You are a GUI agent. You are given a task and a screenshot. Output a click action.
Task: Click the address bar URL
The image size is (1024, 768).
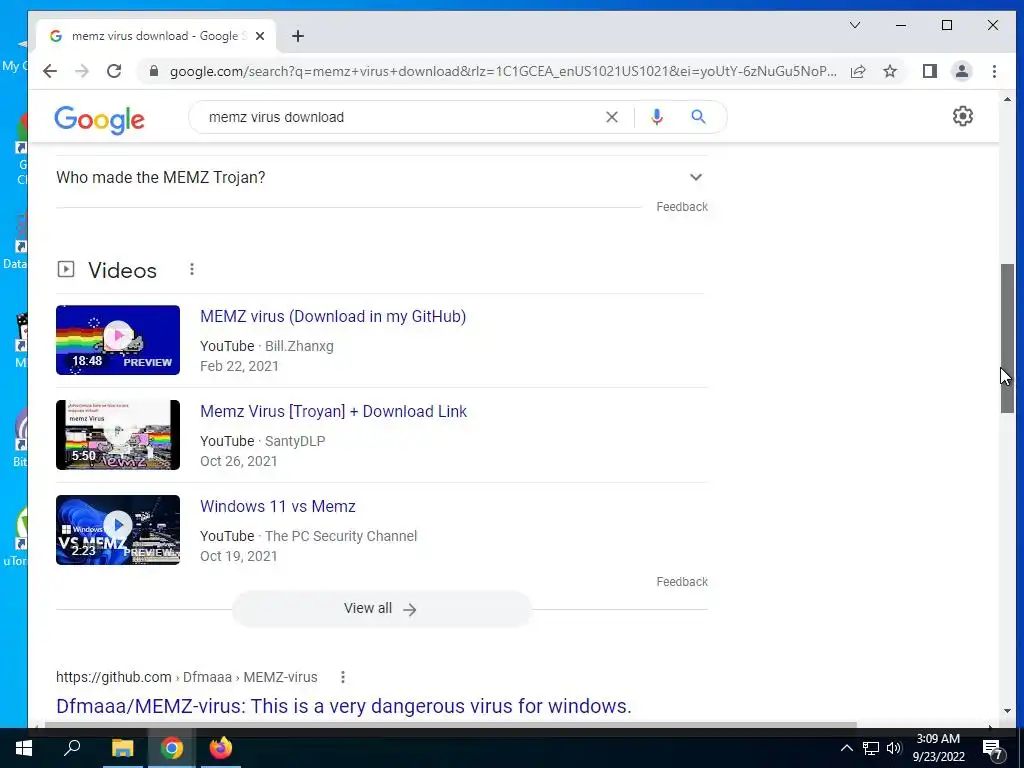tap(503, 71)
